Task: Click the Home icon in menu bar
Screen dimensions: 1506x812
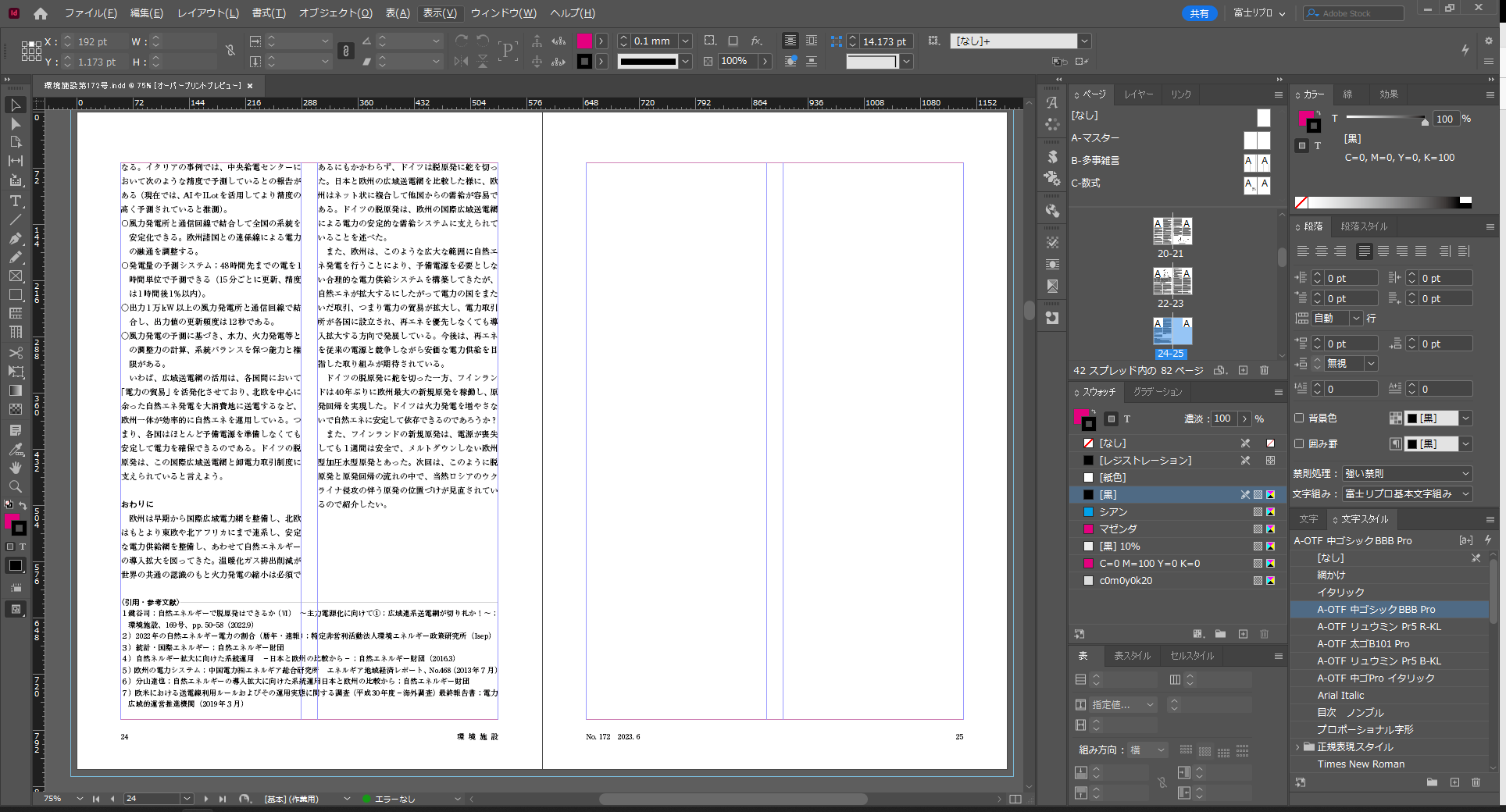Action: 41,13
